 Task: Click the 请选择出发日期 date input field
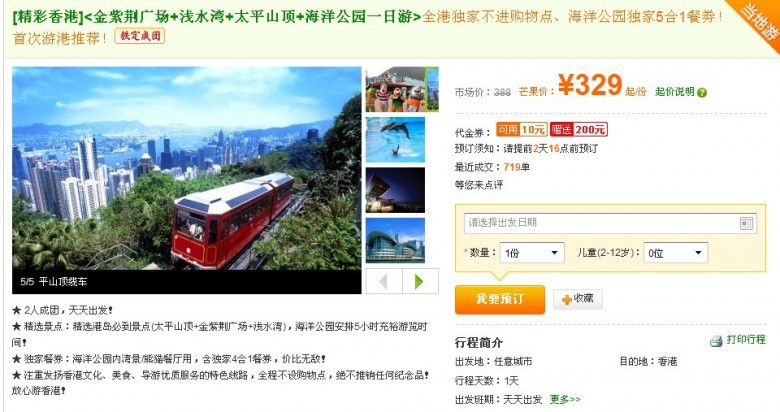tap(610, 223)
